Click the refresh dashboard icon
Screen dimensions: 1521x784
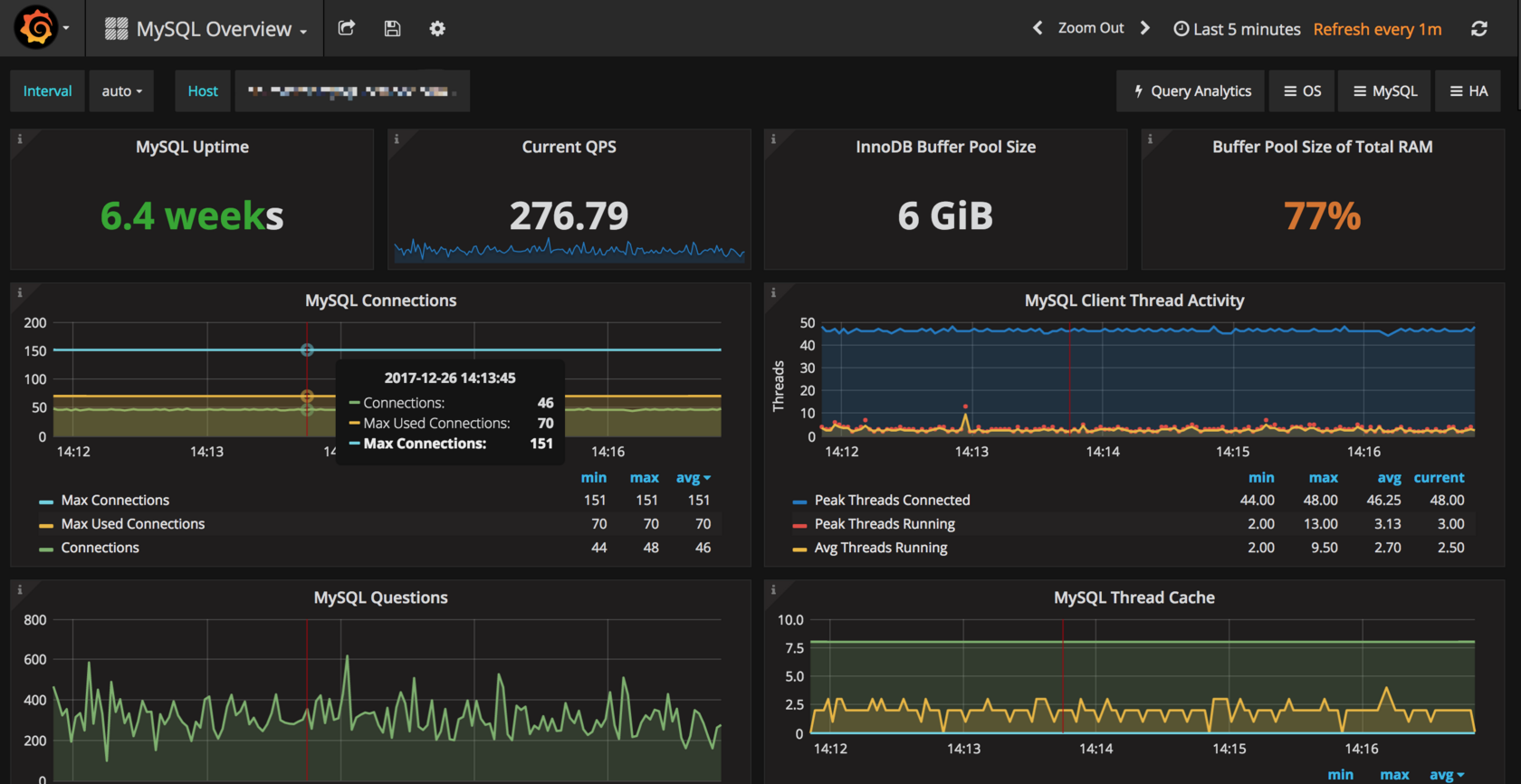[1479, 29]
